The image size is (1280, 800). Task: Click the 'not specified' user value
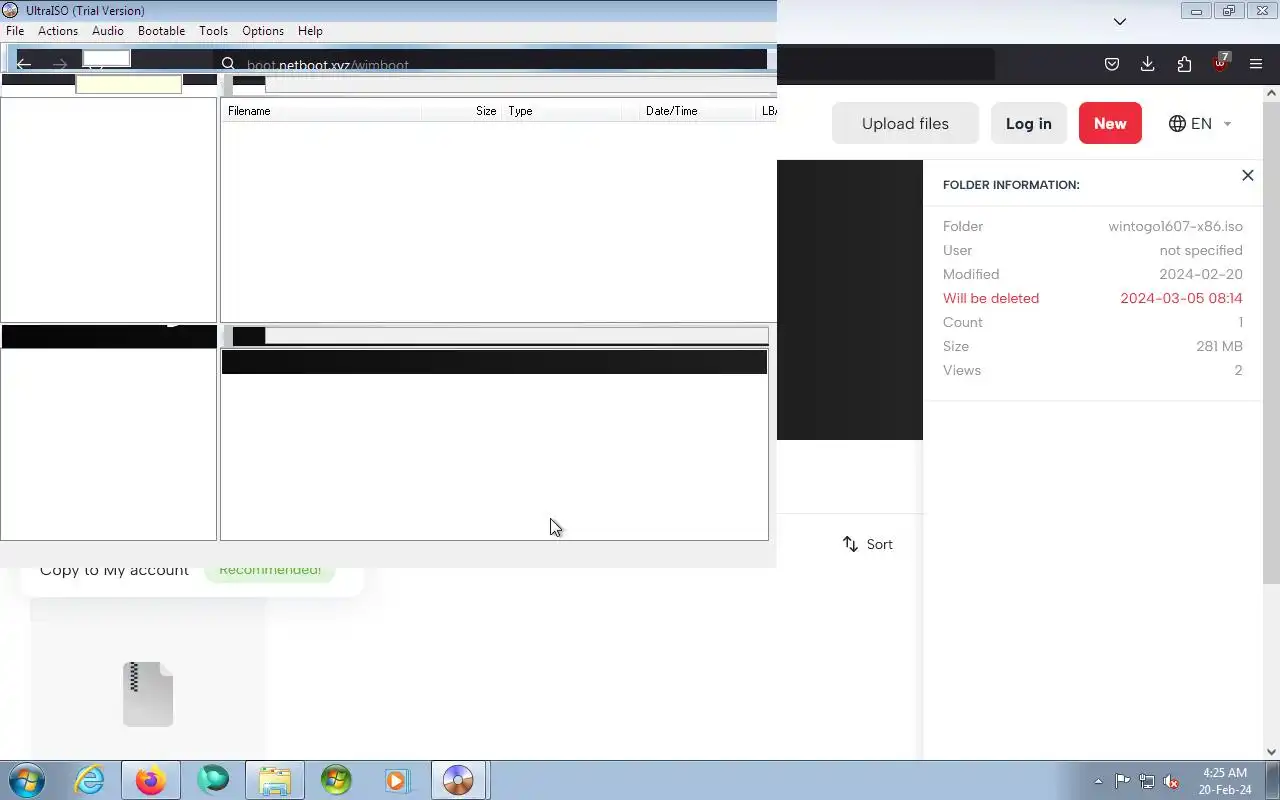[x=1201, y=250]
